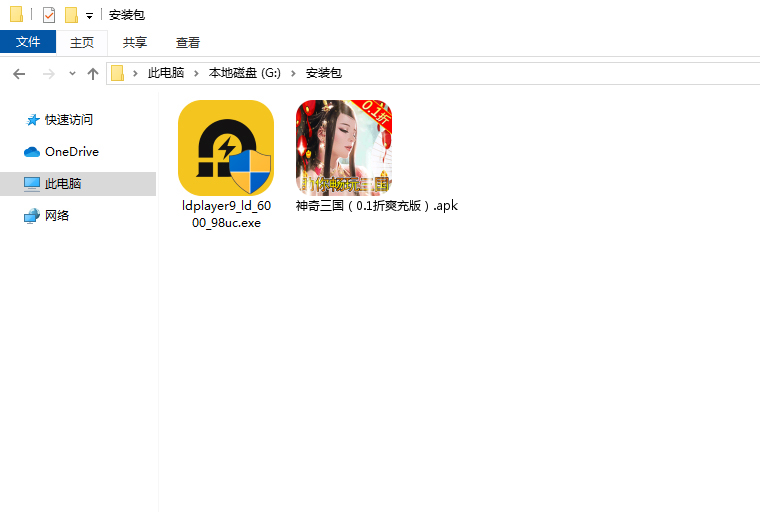Navigate to 本地磁盘 (G:) in address bar
760x512 pixels.
245,73
